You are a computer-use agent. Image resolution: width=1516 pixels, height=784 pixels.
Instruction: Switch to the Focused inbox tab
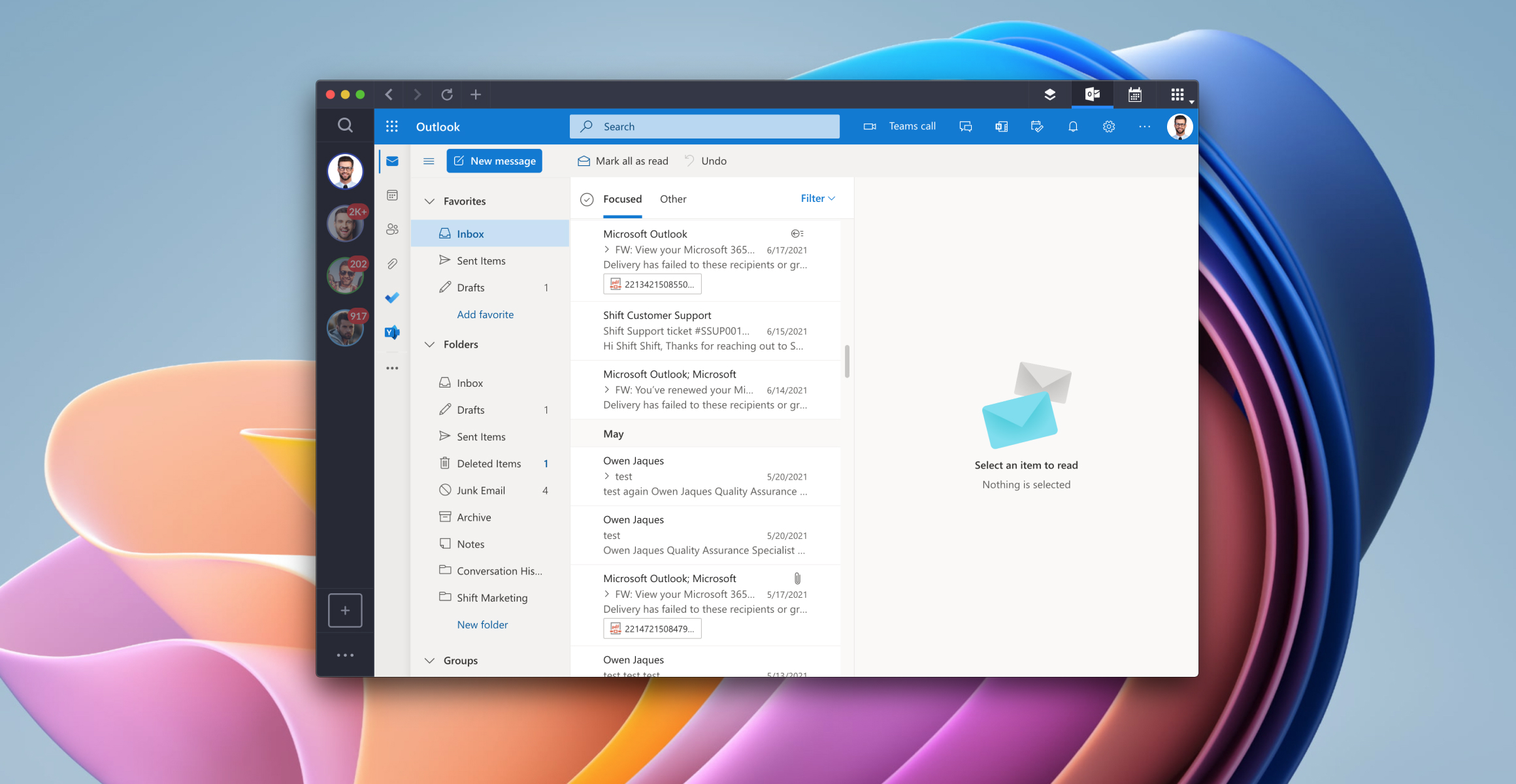pos(622,198)
